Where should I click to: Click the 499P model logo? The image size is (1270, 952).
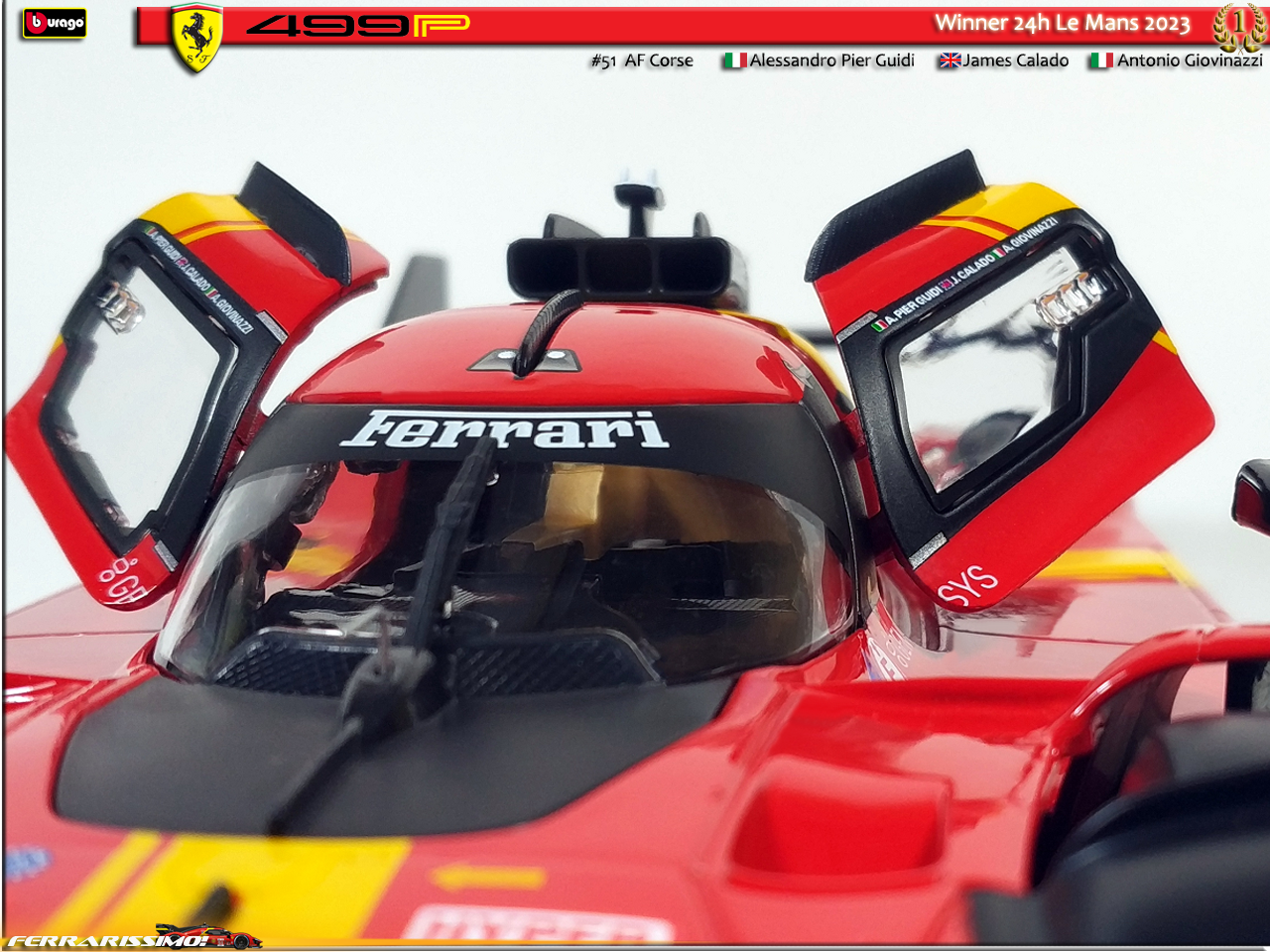point(357,25)
